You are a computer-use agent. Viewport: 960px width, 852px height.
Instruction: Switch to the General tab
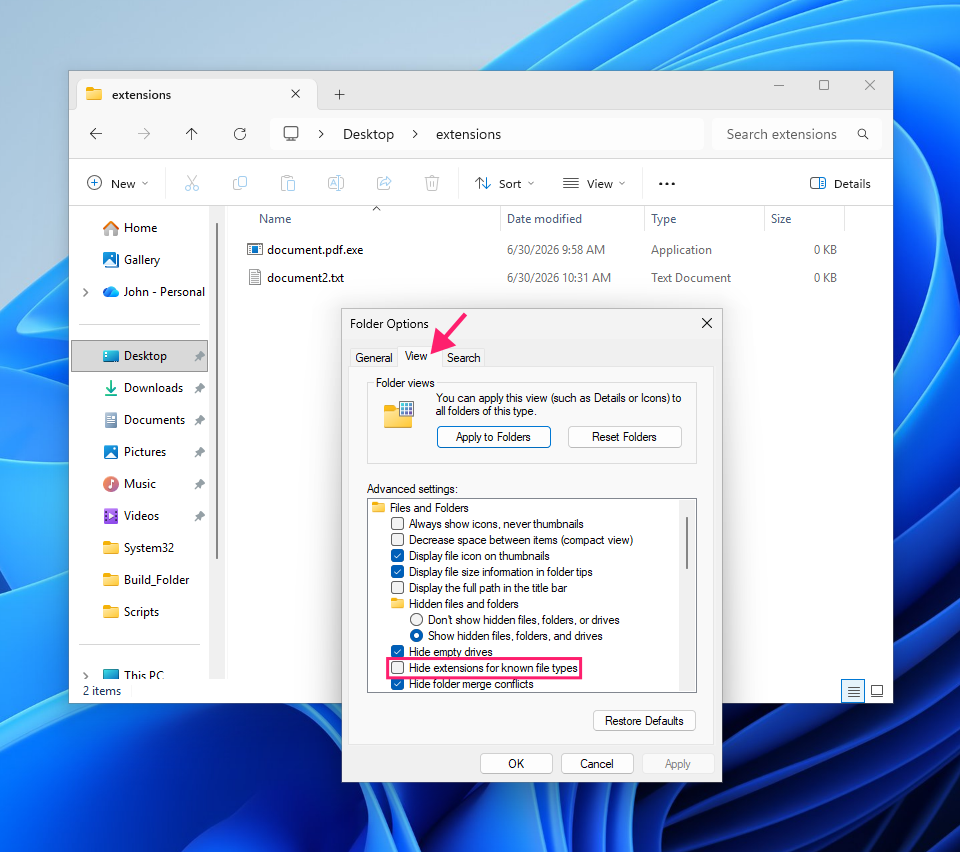pos(373,357)
